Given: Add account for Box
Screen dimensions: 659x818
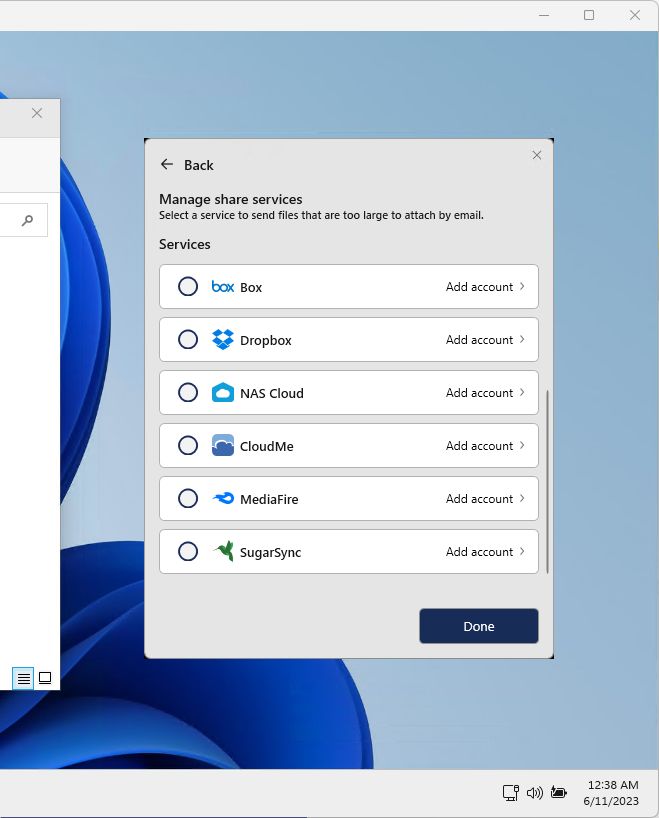Looking at the screenshot, I should point(479,287).
